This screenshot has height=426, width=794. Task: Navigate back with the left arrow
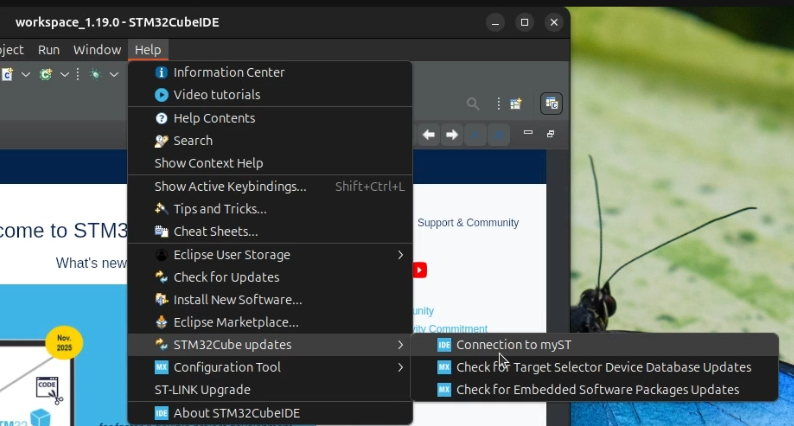pyautogui.click(x=428, y=135)
